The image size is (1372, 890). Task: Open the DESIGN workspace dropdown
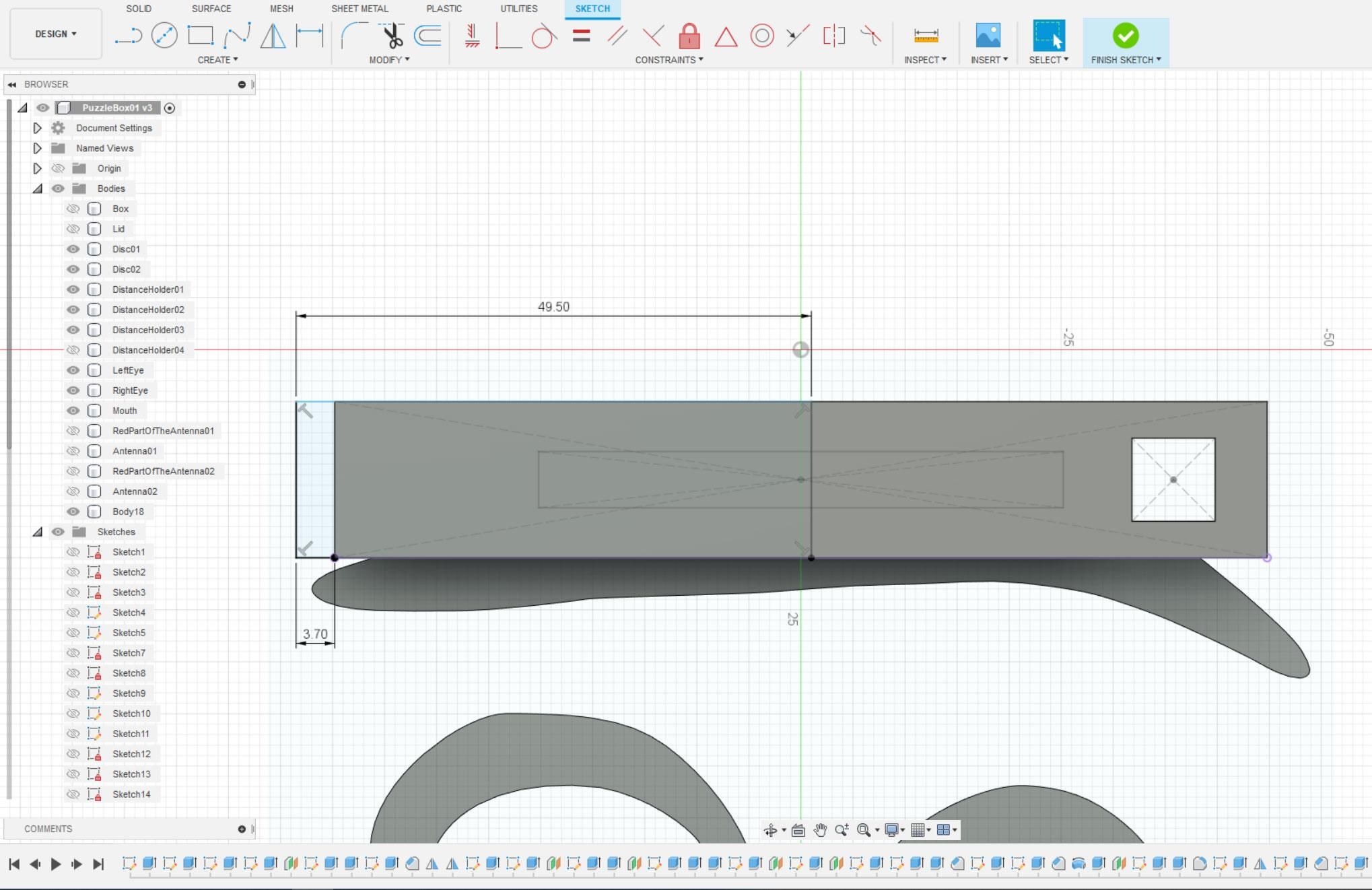(56, 34)
